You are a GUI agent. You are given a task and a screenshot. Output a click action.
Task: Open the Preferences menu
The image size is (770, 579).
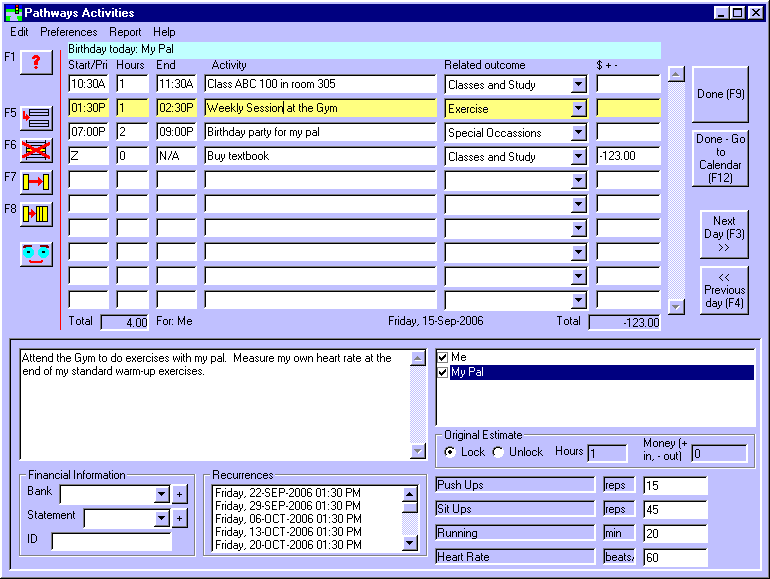point(69,32)
